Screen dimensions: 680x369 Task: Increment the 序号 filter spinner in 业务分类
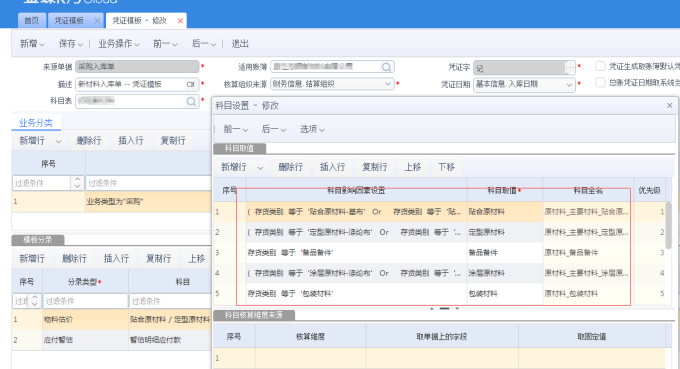click(x=77, y=180)
